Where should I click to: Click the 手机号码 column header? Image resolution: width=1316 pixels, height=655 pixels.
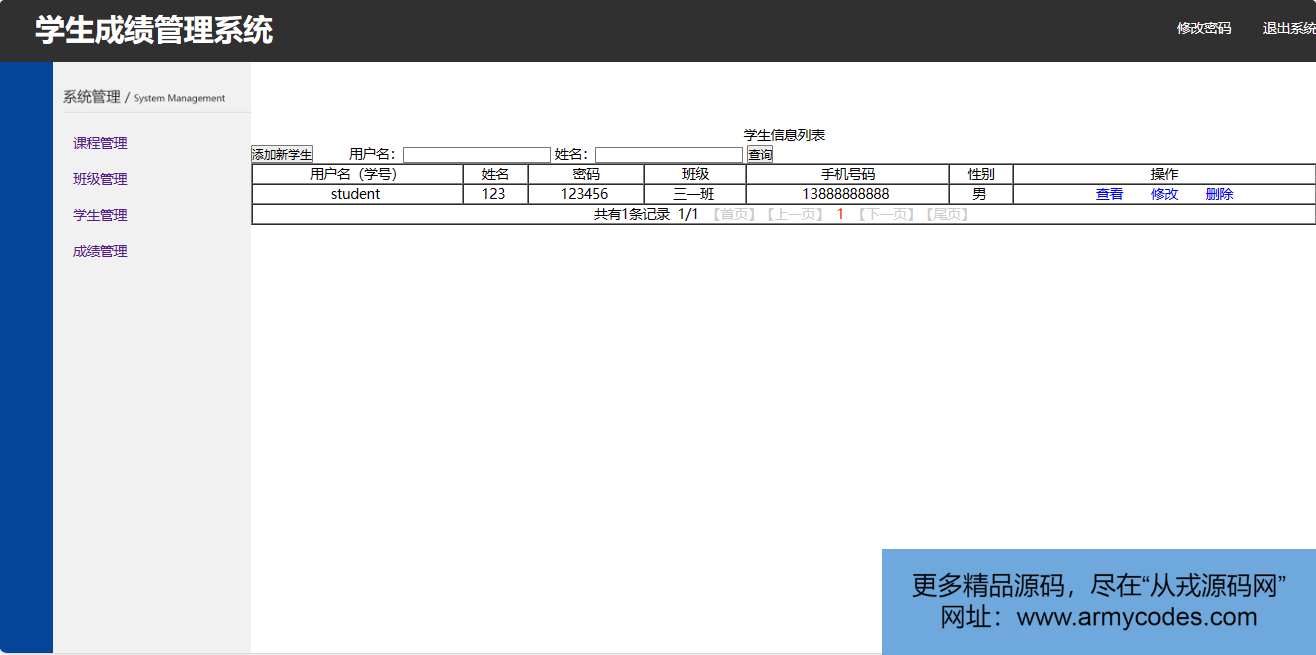pyautogui.click(x=847, y=174)
